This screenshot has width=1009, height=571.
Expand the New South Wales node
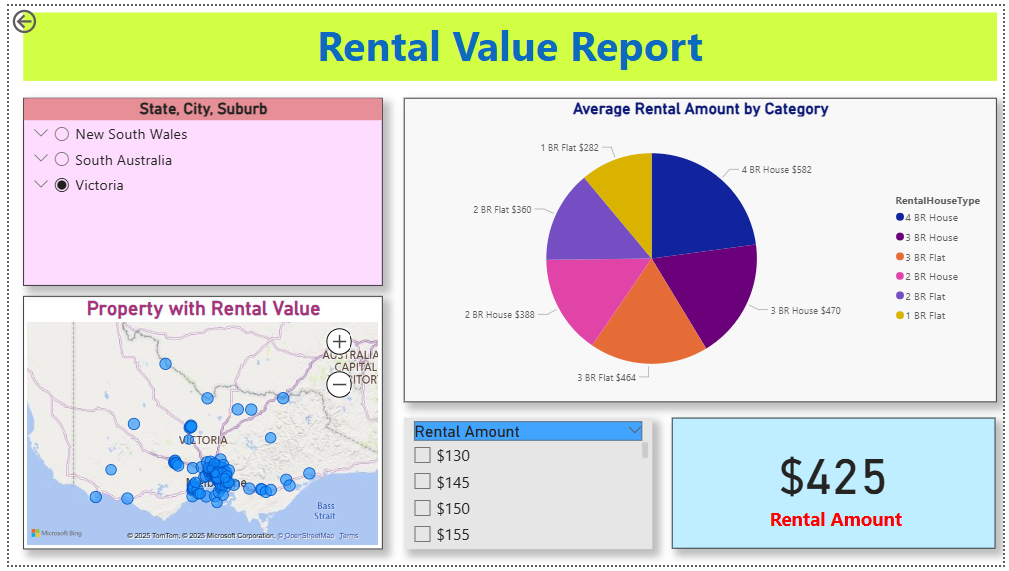pyautogui.click(x=41, y=133)
